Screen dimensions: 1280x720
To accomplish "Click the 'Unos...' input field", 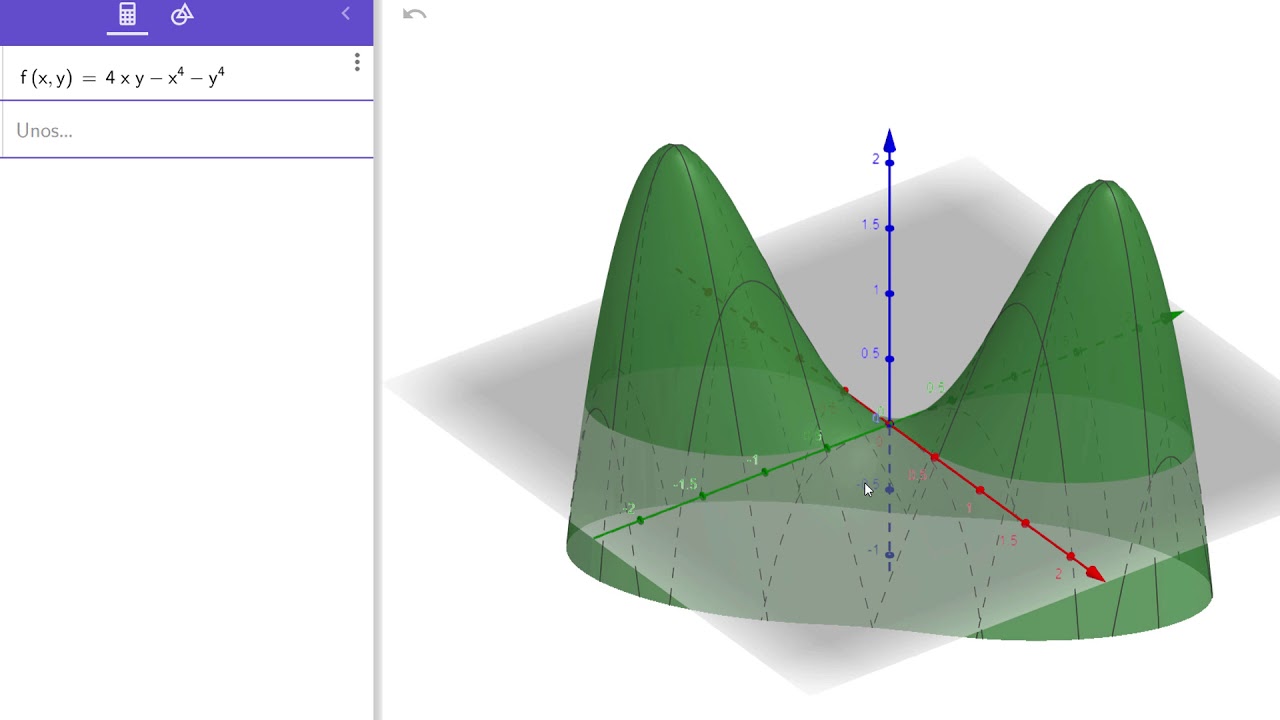I will [x=186, y=130].
